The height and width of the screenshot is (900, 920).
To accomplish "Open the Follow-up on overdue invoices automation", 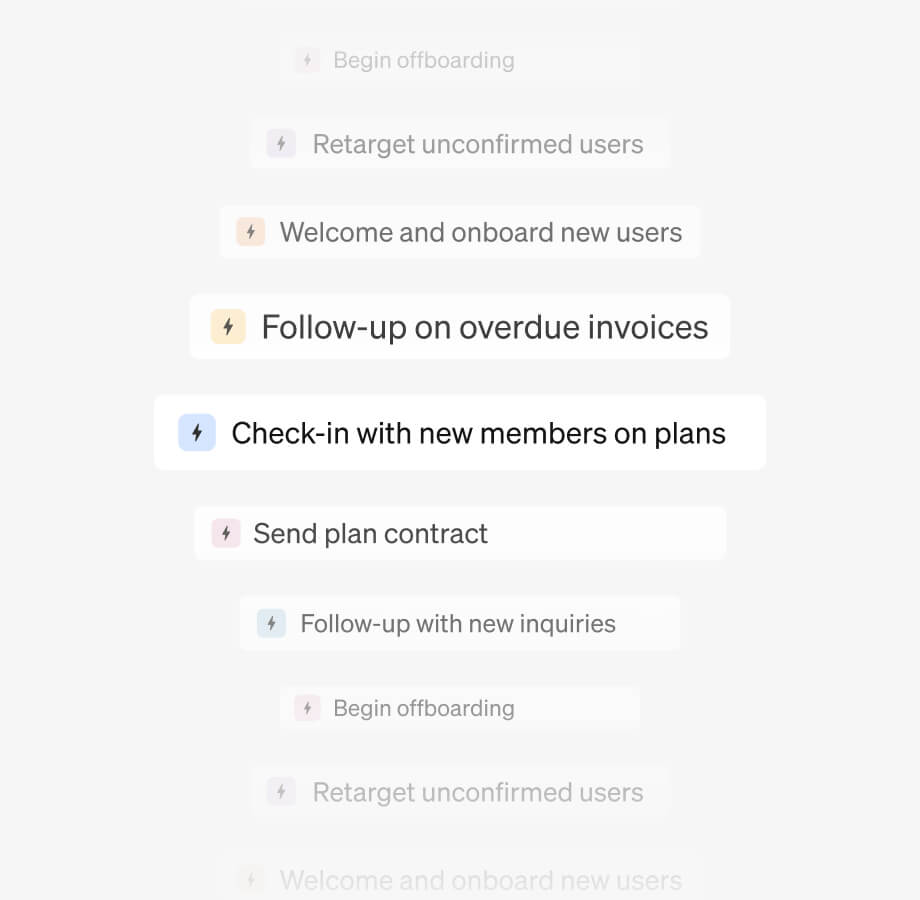I will pyautogui.click(x=484, y=327).
